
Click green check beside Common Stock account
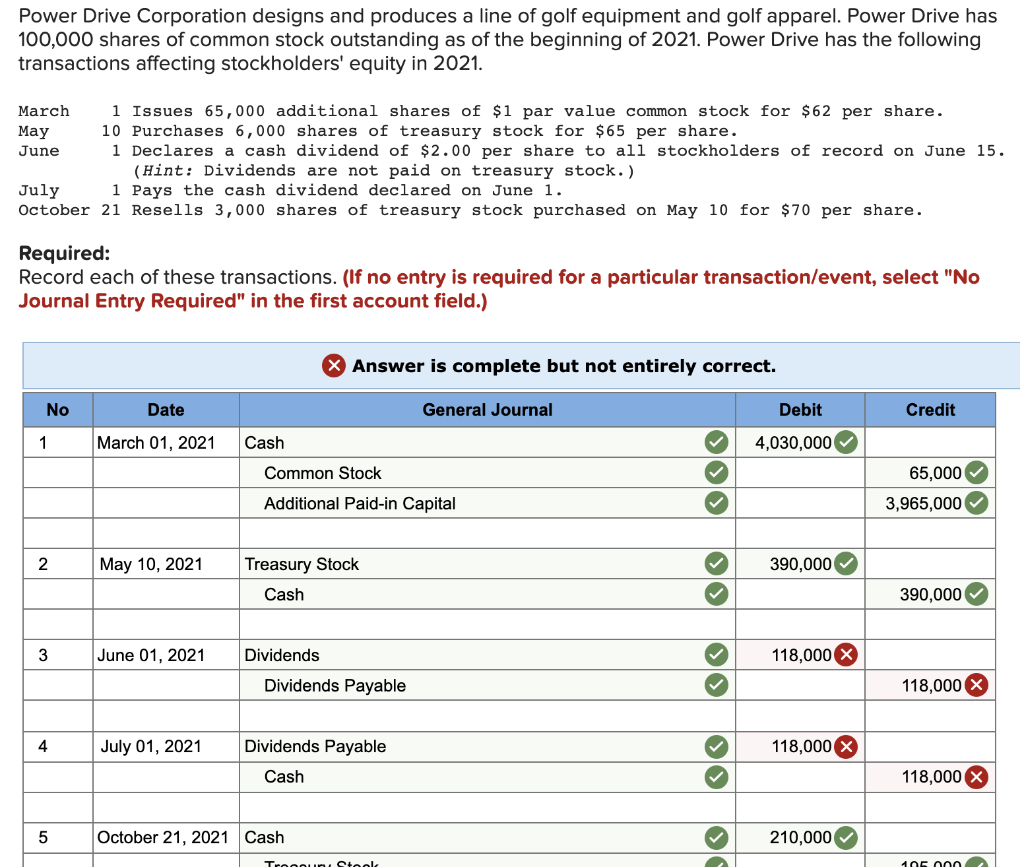[x=716, y=472]
